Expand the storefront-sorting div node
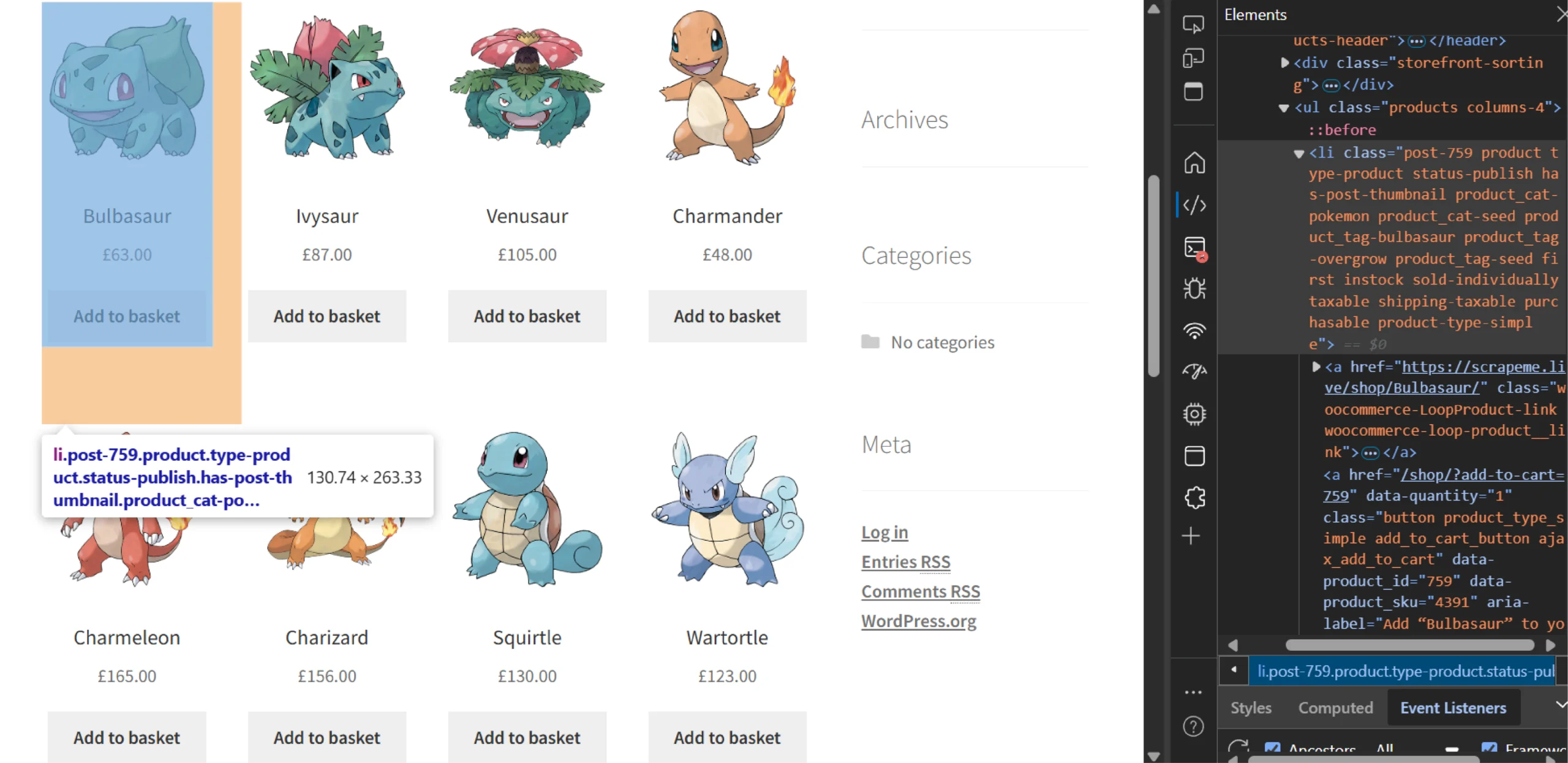The image size is (1568, 763). point(1284,63)
